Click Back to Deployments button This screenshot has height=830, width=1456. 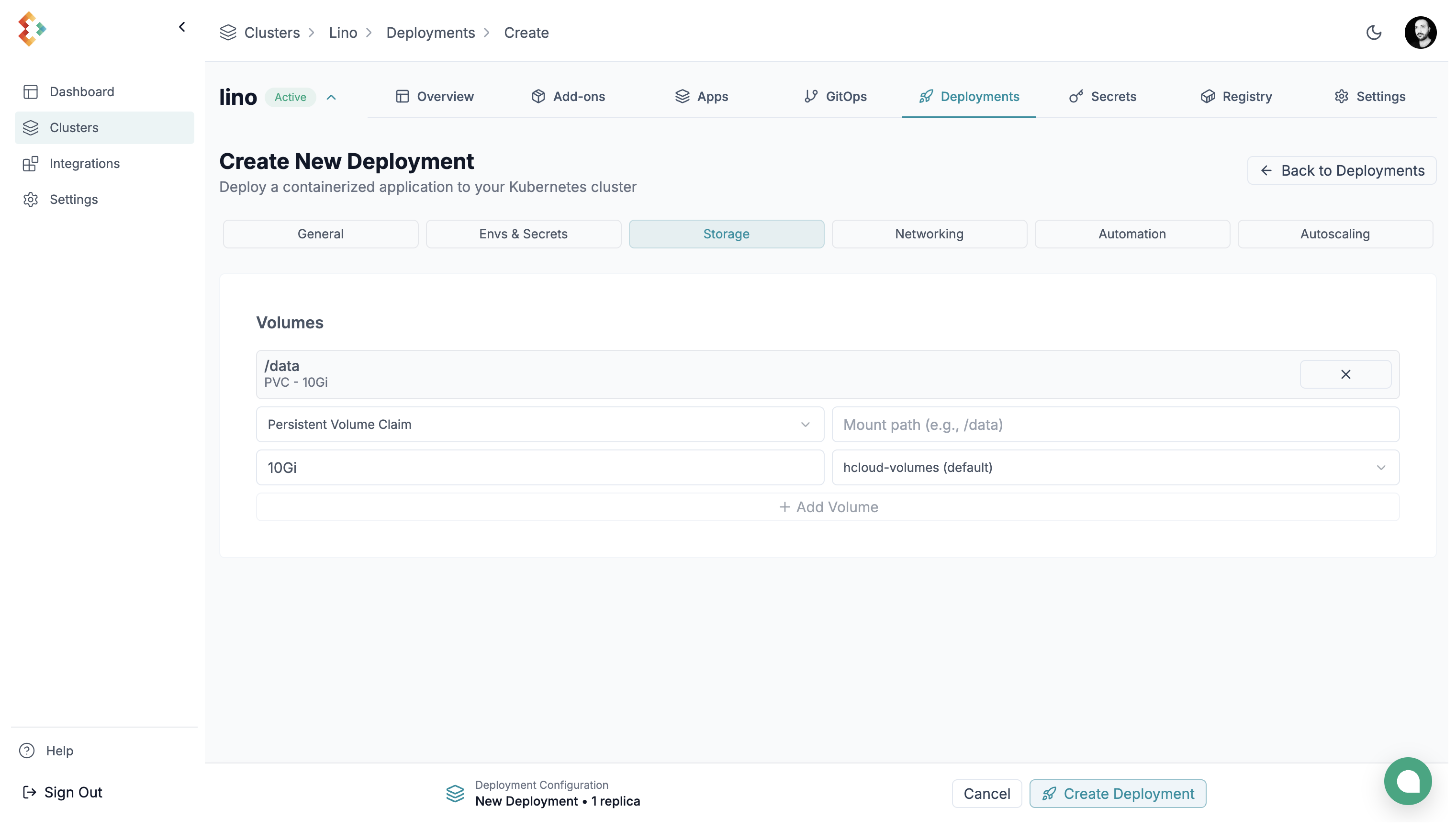click(x=1342, y=170)
